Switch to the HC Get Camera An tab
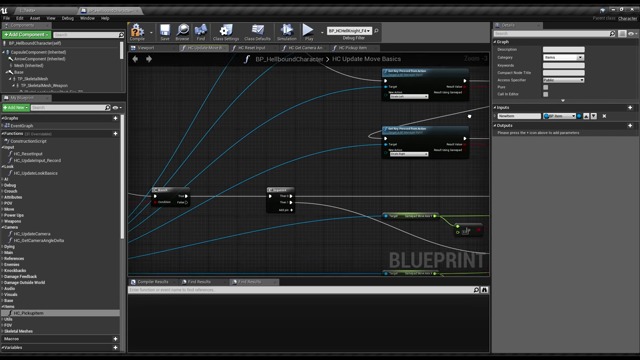640x360 pixels. 305,48
